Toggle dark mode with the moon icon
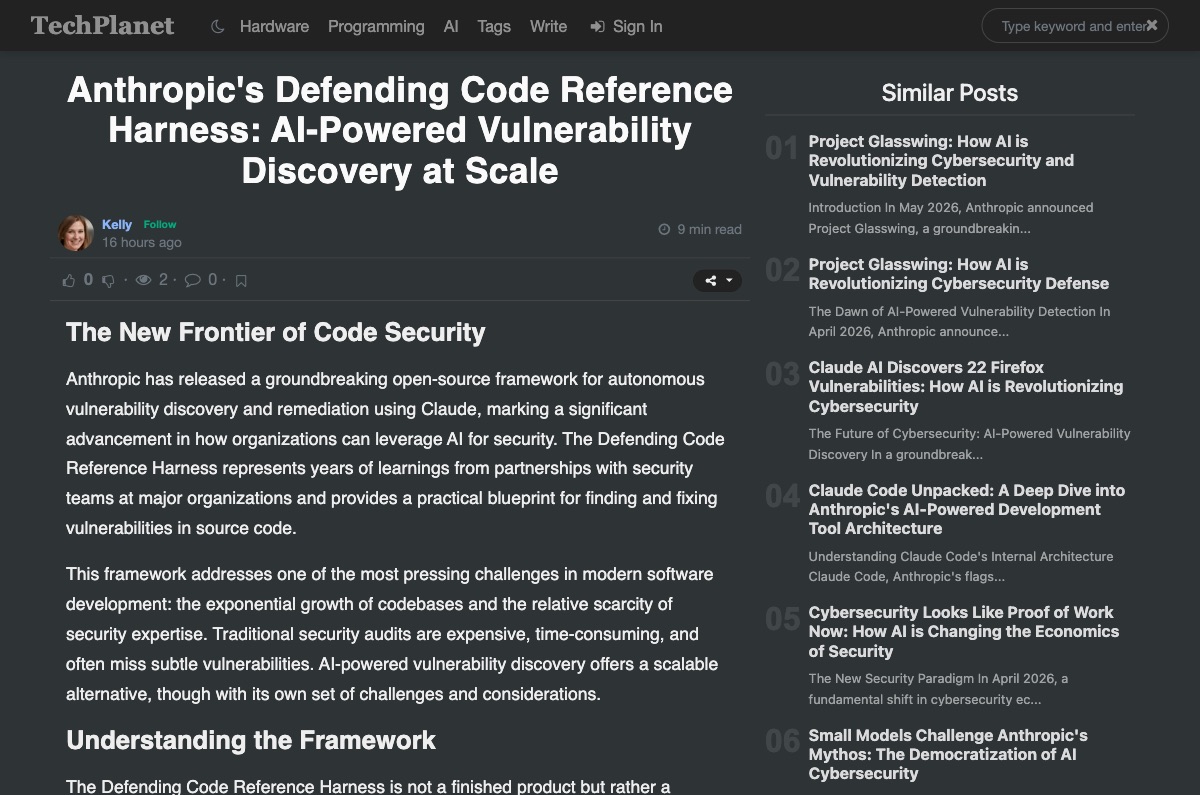Screen dimensions: 1200x795 [218, 27]
